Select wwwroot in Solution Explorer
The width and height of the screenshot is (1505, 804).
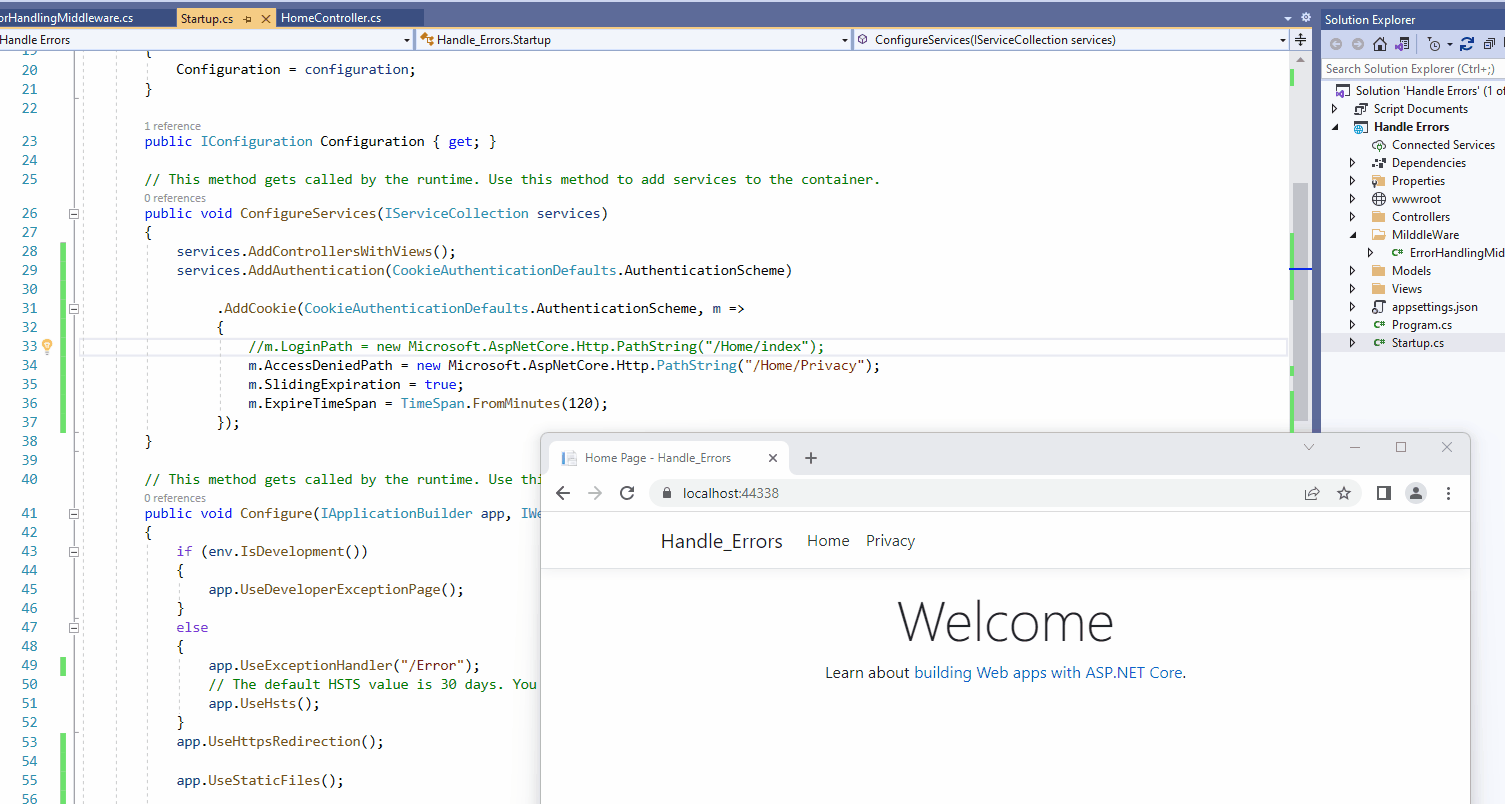(x=1416, y=199)
